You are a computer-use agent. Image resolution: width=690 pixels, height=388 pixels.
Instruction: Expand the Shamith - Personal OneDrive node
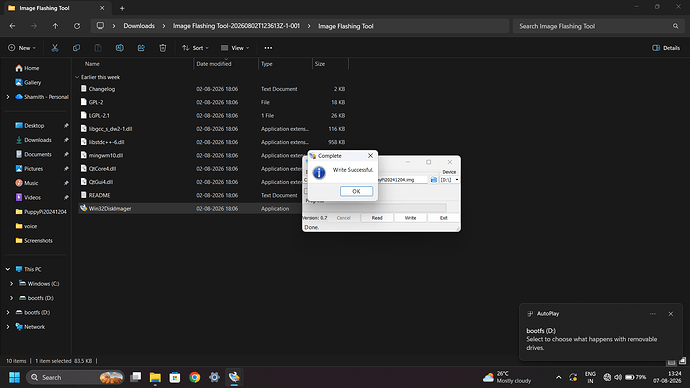coord(8,97)
